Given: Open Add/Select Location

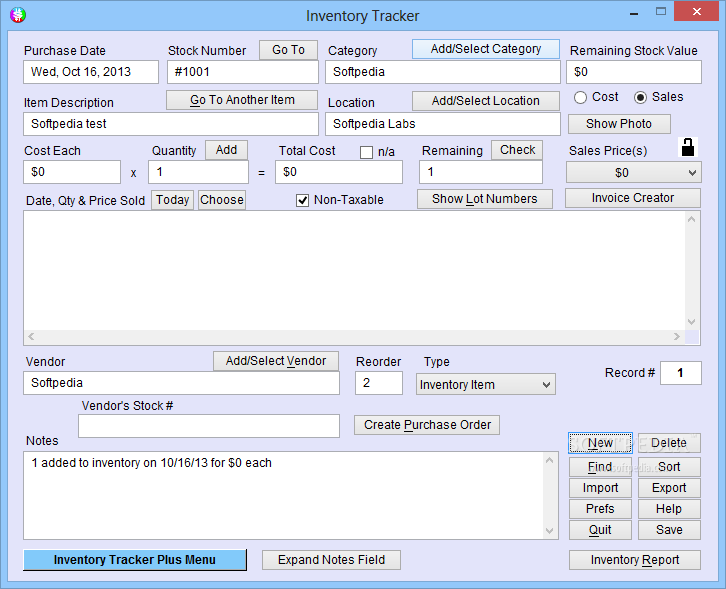Looking at the screenshot, I should [486, 101].
